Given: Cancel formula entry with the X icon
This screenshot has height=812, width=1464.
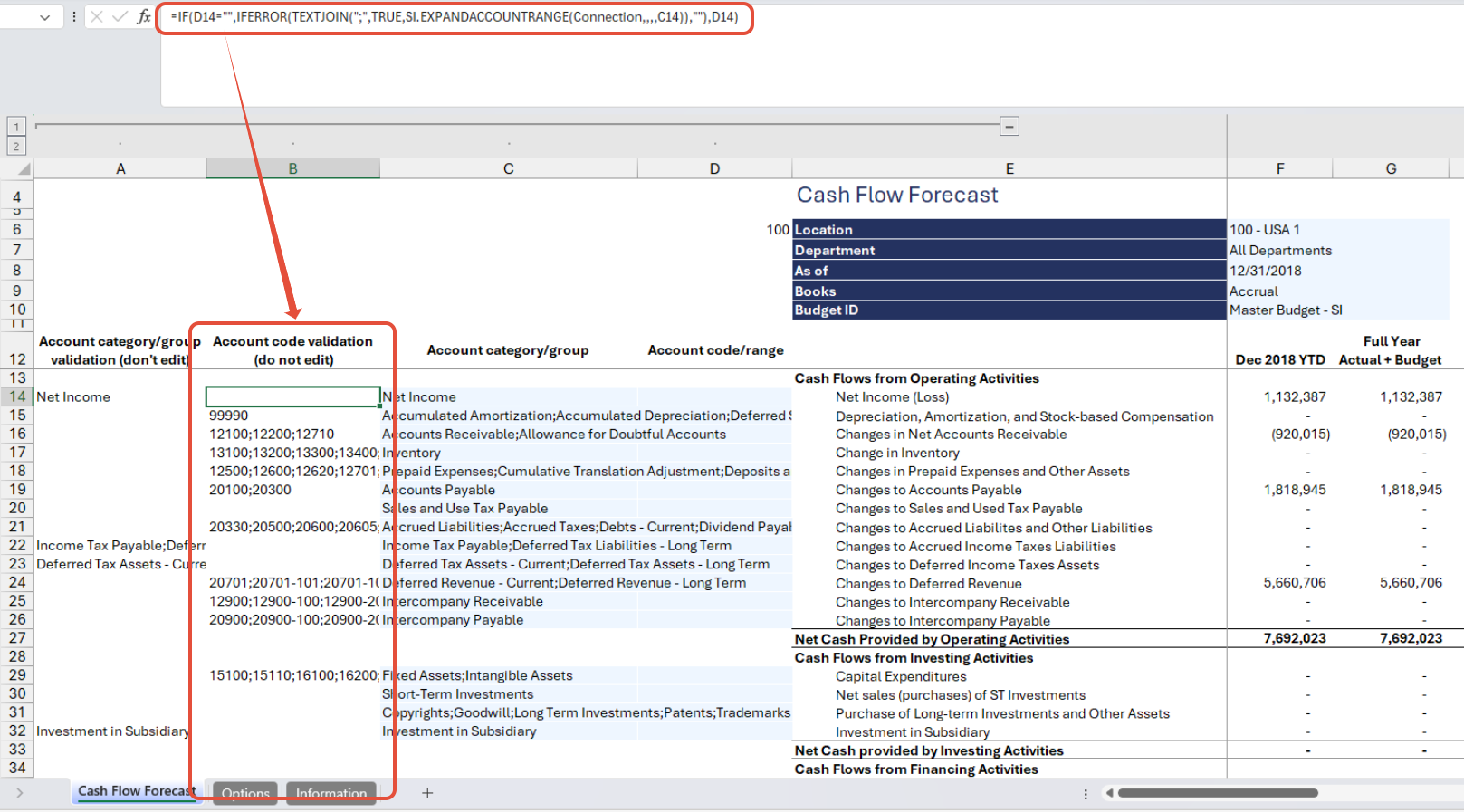Looking at the screenshot, I should [97, 17].
